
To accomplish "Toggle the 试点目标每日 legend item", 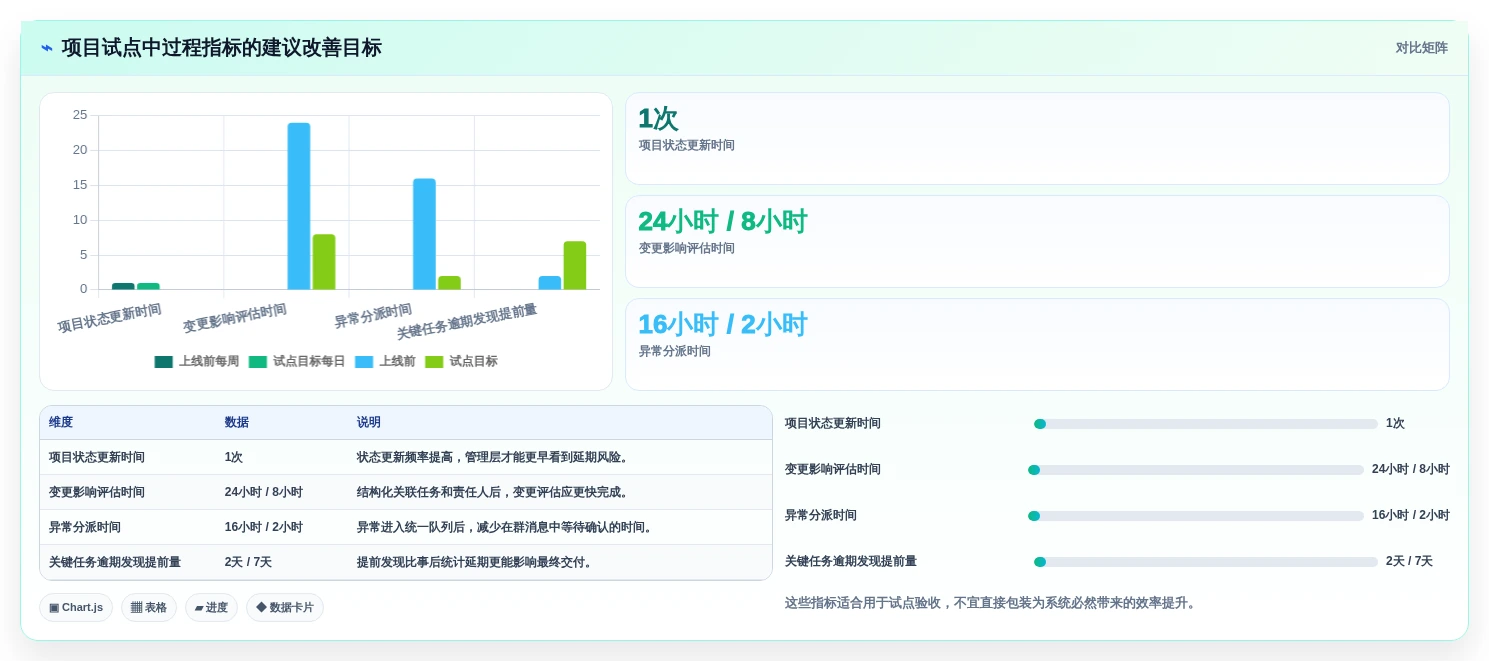I will click(297, 362).
